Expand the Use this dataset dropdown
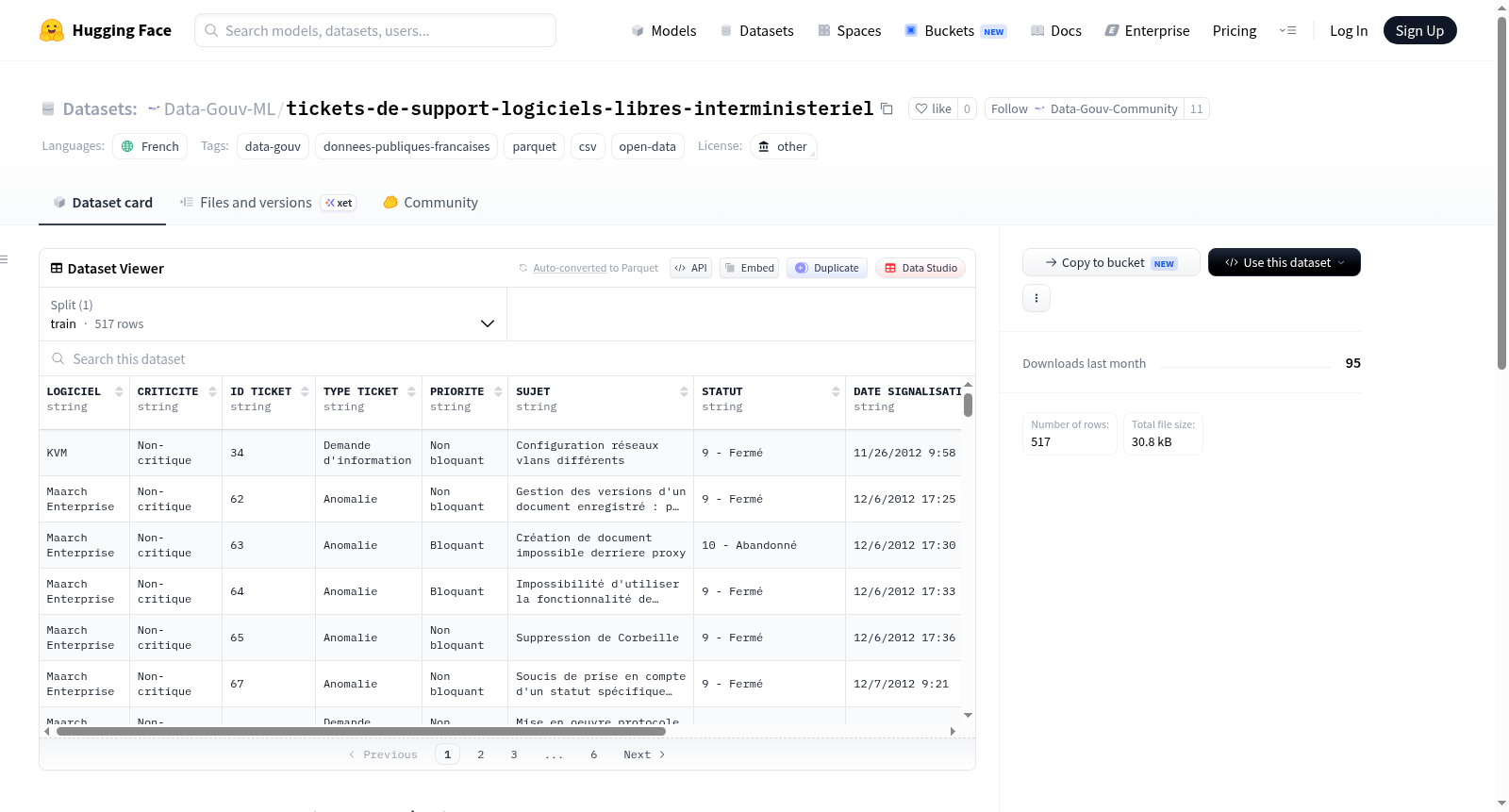 [1285, 262]
